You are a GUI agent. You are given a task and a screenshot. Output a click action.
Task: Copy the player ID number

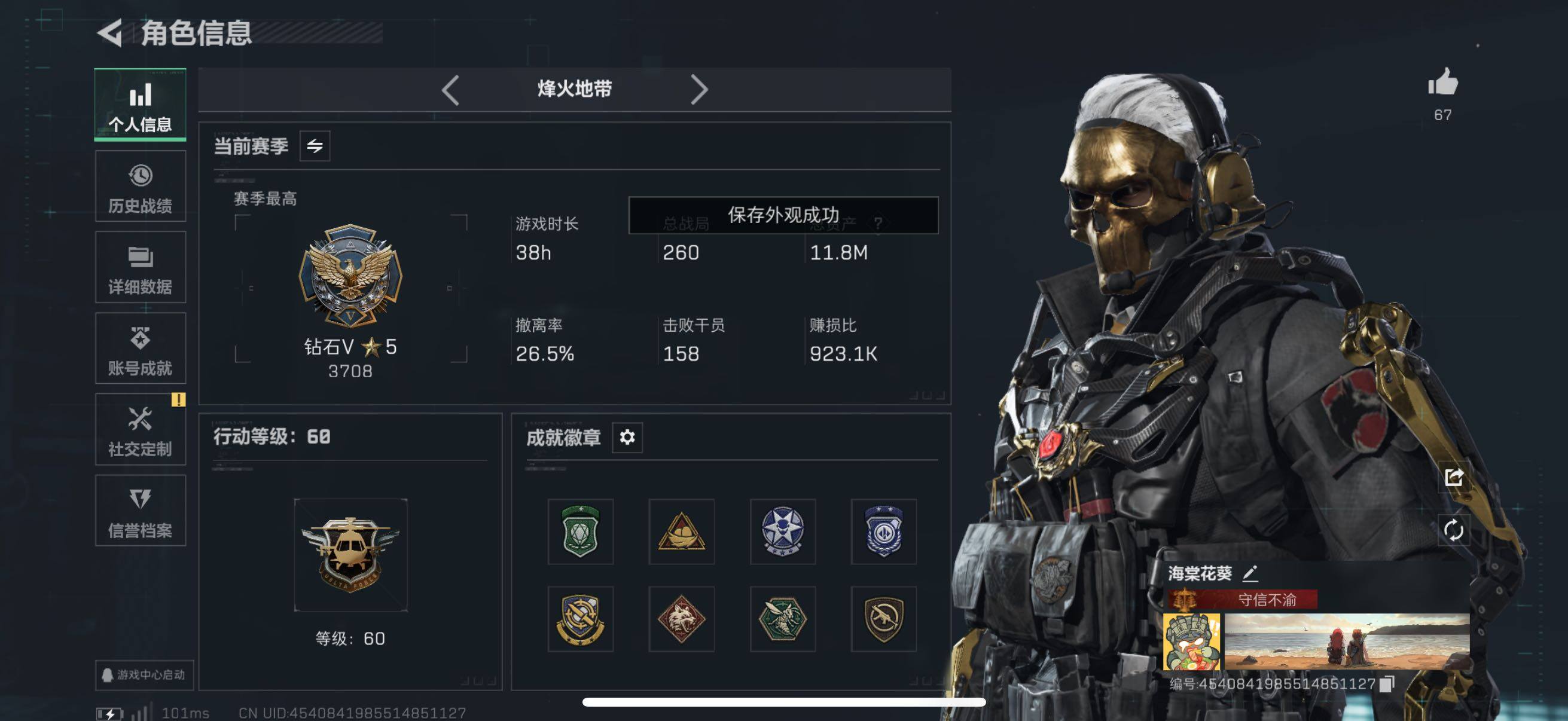(1387, 684)
